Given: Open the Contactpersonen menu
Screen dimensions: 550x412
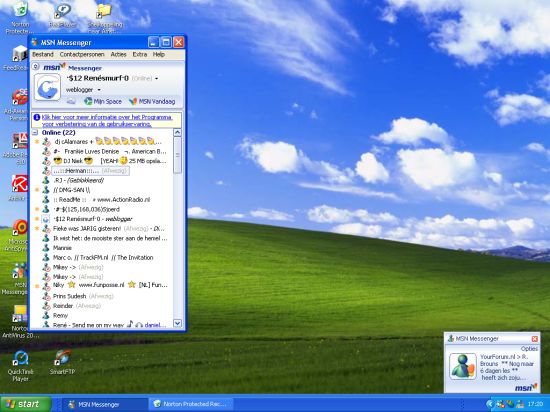Looking at the screenshot, I should point(82,54).
